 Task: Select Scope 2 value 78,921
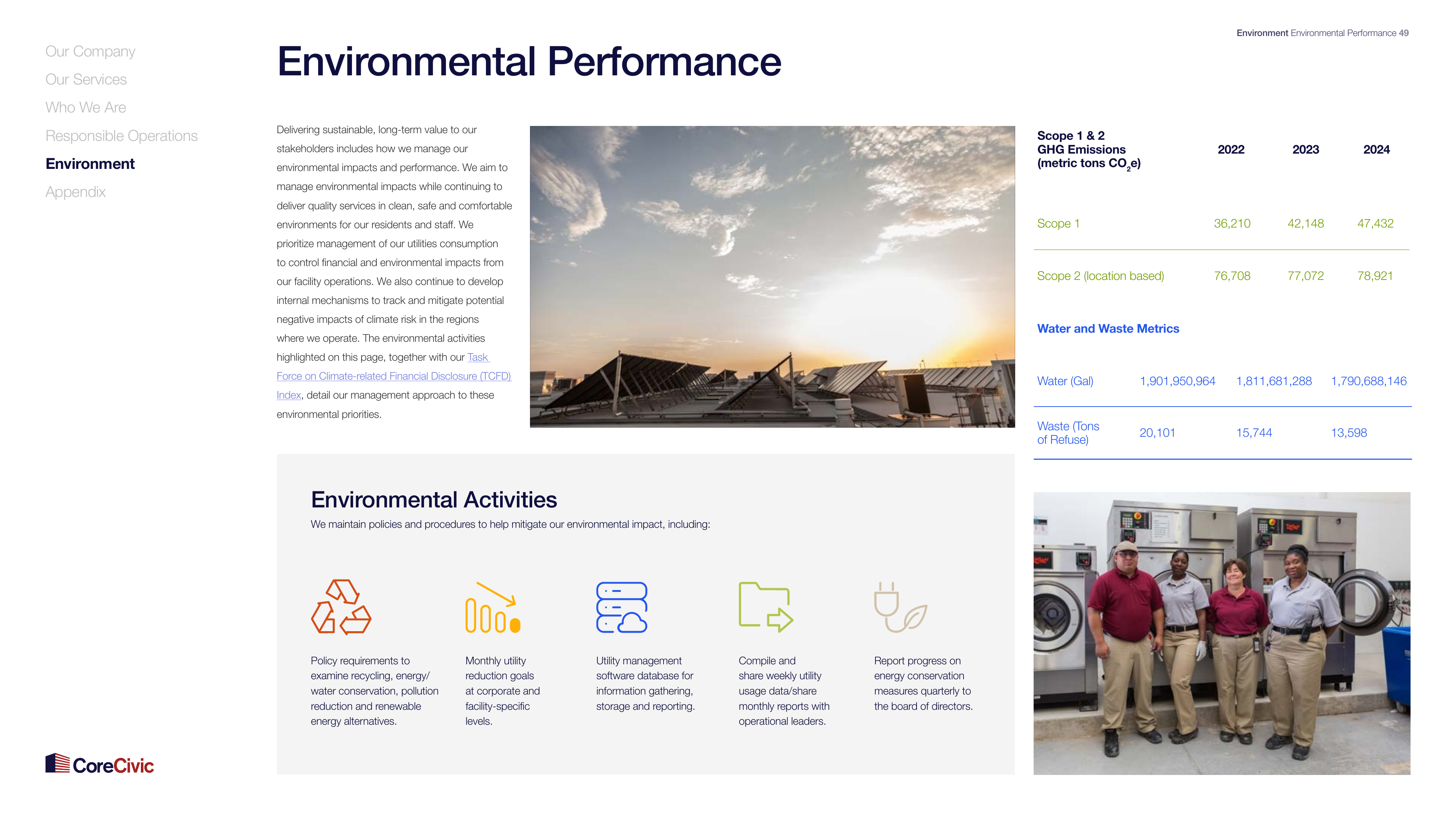pos(1375,276)
